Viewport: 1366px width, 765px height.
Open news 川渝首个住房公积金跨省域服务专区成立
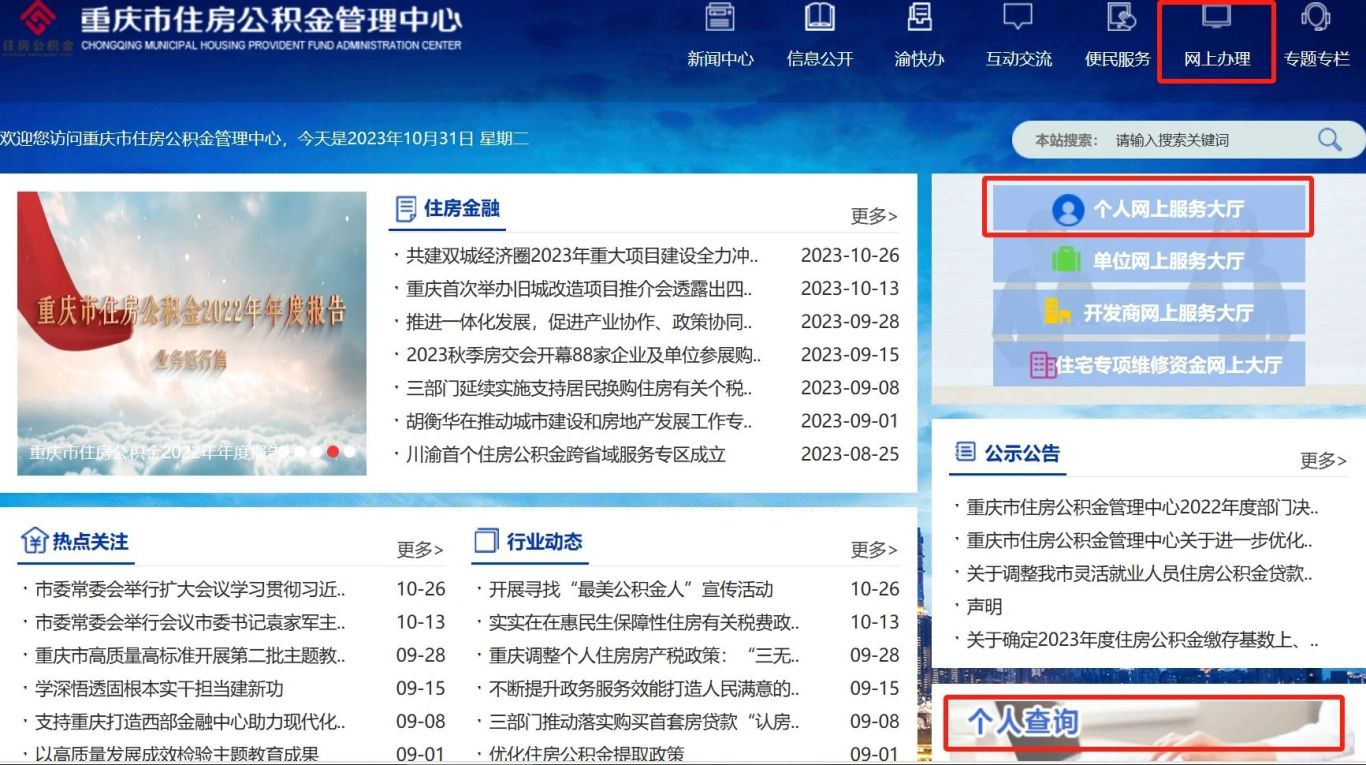[565, 454]
